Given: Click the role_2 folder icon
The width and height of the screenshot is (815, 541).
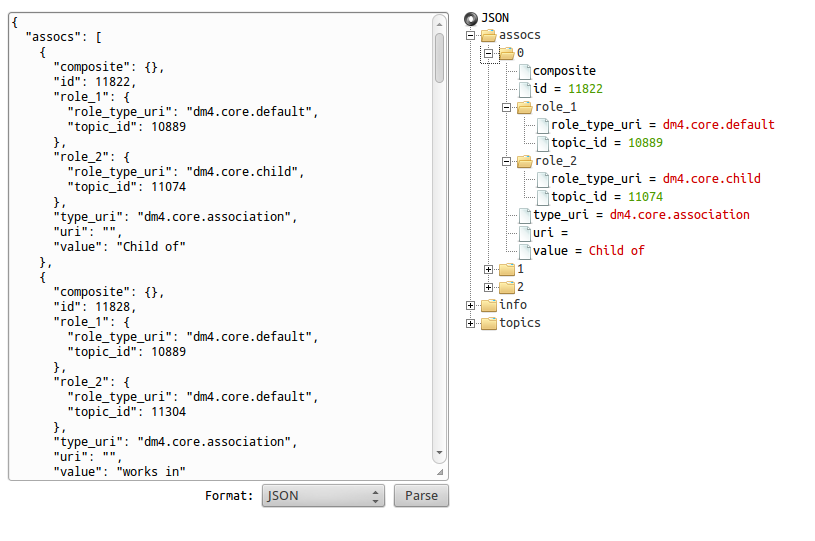Looking at the screenshot, I should pos(525,161).
